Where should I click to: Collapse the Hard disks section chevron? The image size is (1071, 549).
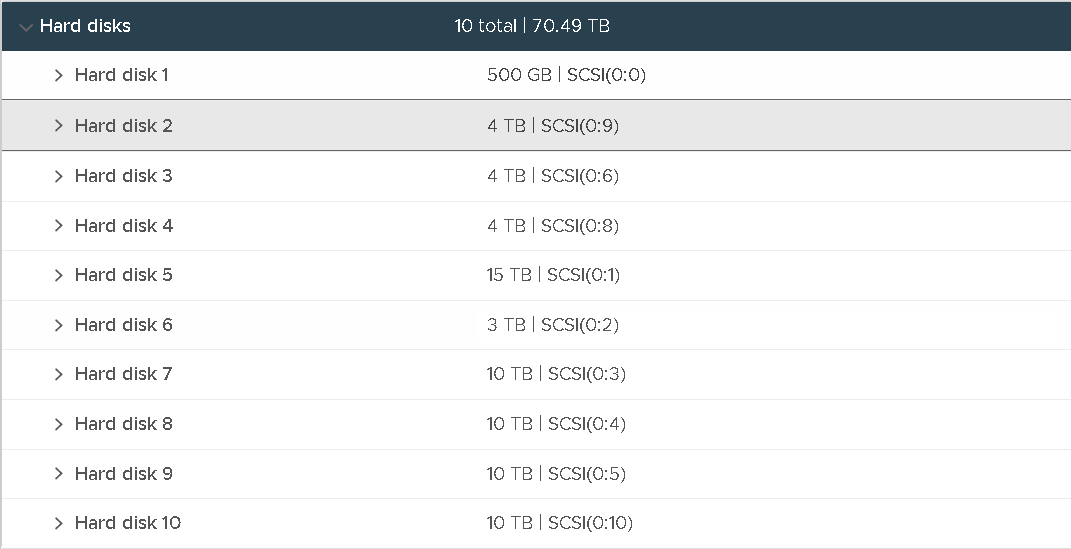26,27
